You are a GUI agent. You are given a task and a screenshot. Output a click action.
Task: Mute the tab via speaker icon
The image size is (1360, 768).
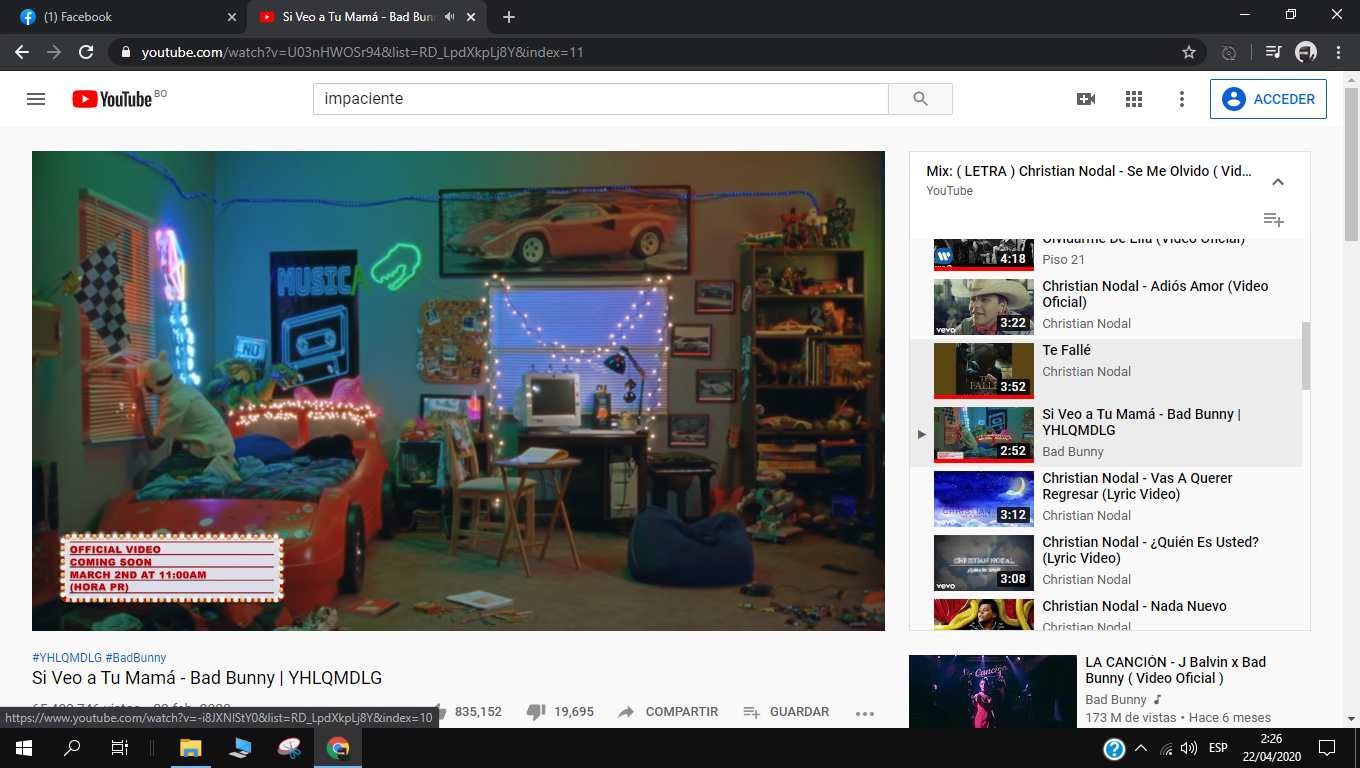point(449,17)
